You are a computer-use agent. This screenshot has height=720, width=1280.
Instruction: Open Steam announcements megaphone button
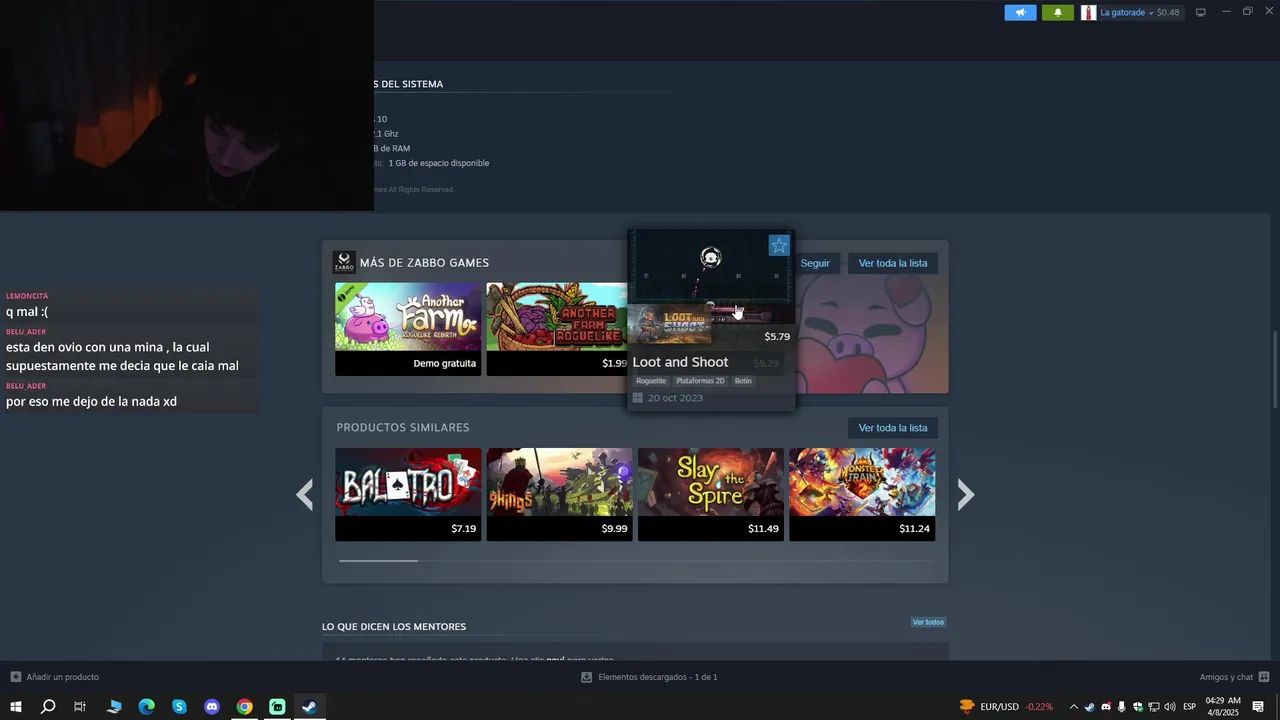[x=1020, y=12]
